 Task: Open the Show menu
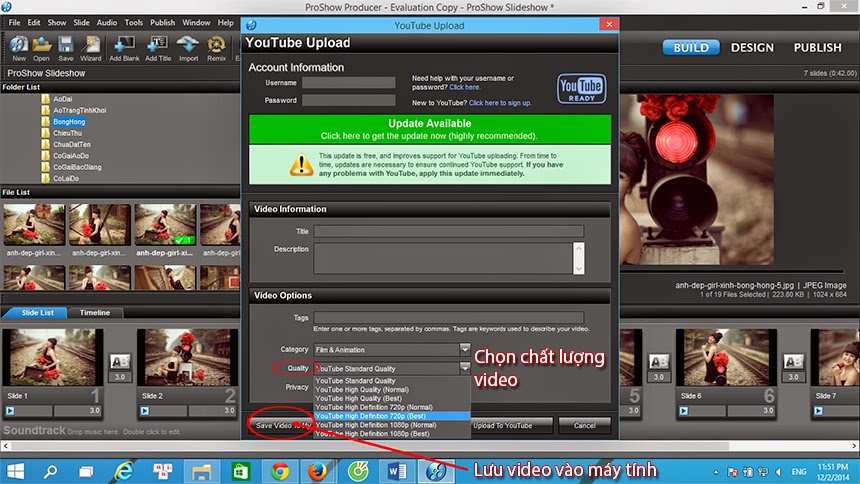pos(56,22)
